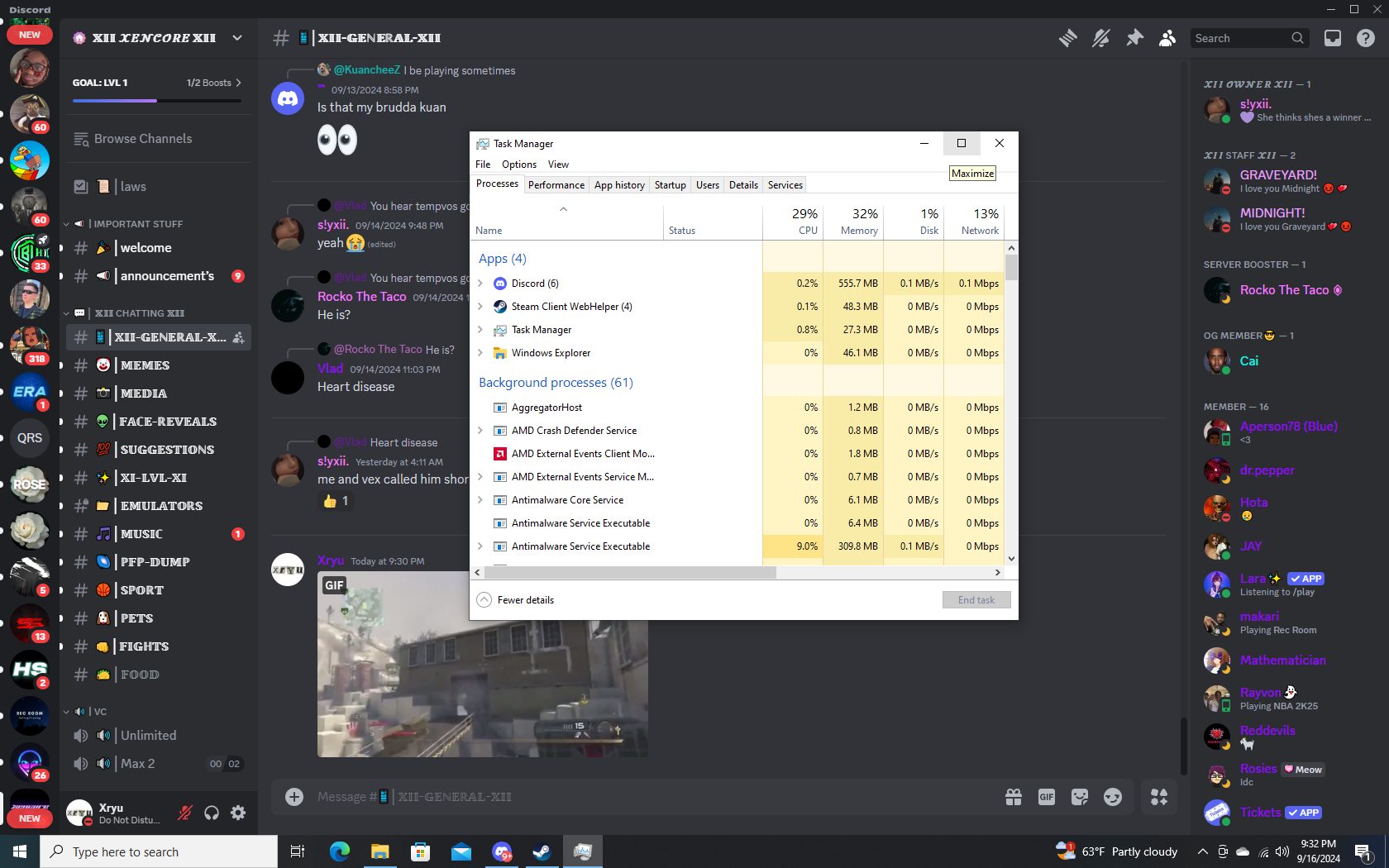
Task: Switch to the Startup tab
Action: pos(671,185)
